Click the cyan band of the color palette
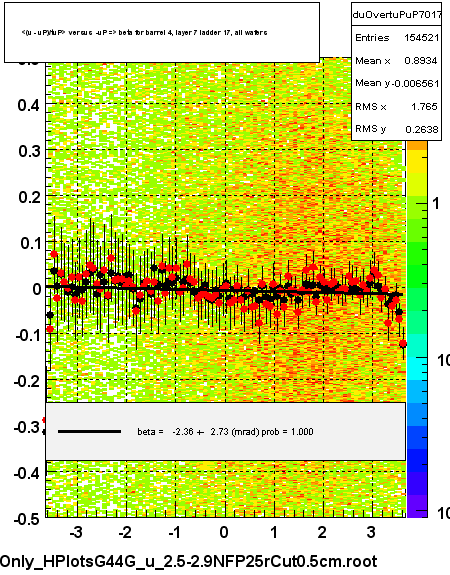The height and width of the screenshot is (575, 450). coord(417,369)
